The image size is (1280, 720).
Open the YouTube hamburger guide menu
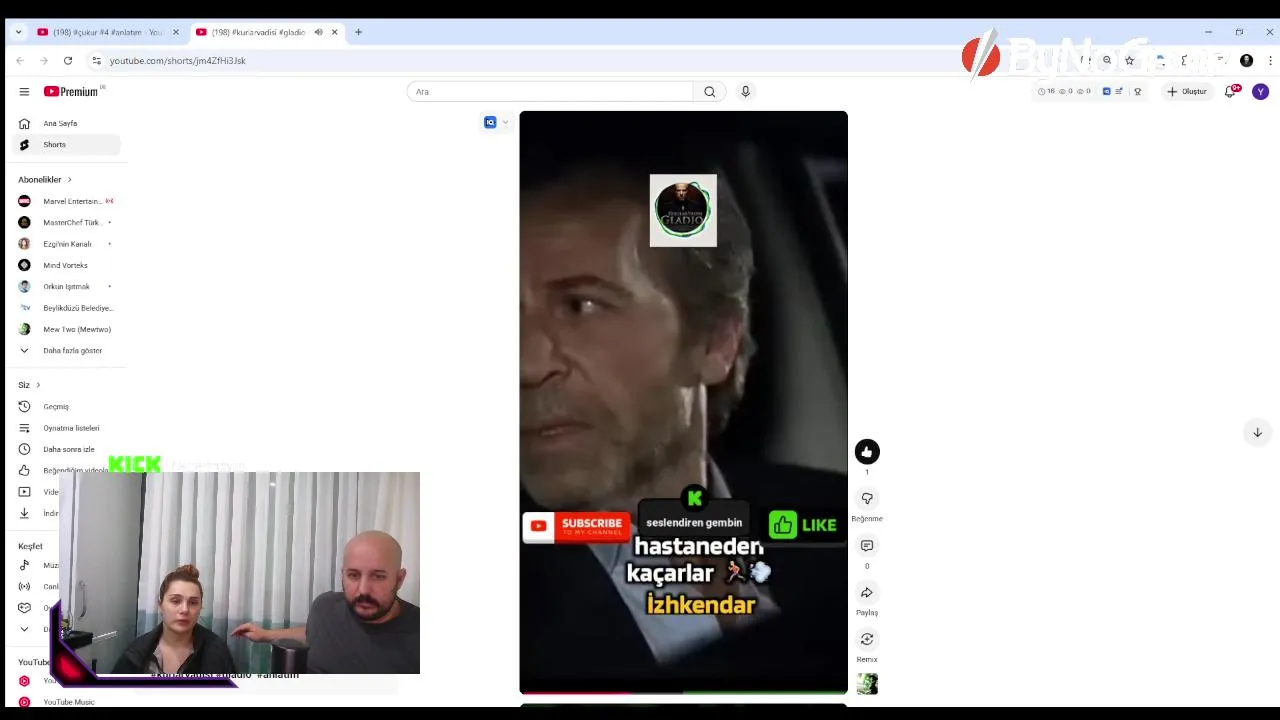24,91
